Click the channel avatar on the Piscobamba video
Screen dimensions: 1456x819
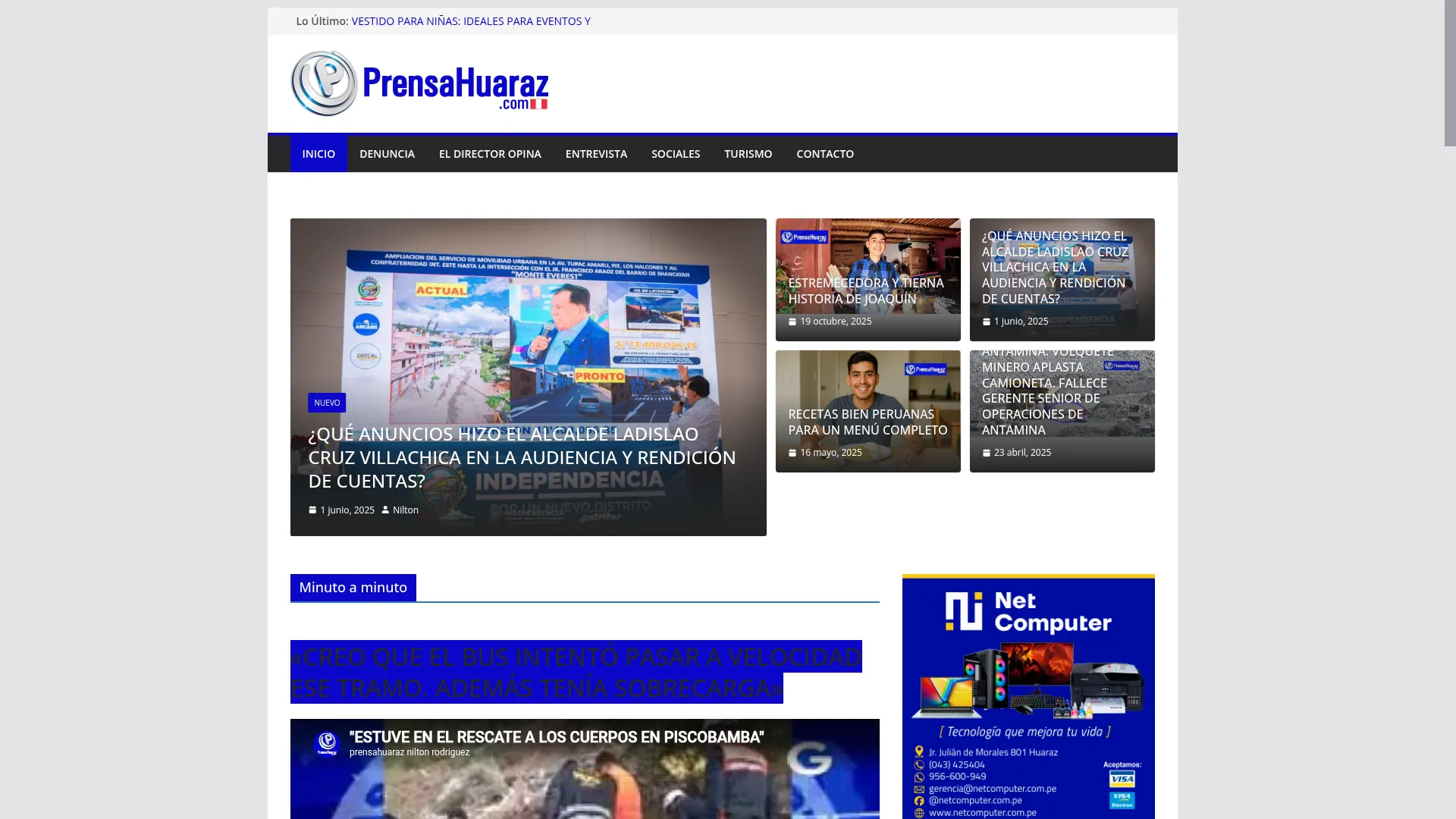pyautogui.click(x=327, y=744)
